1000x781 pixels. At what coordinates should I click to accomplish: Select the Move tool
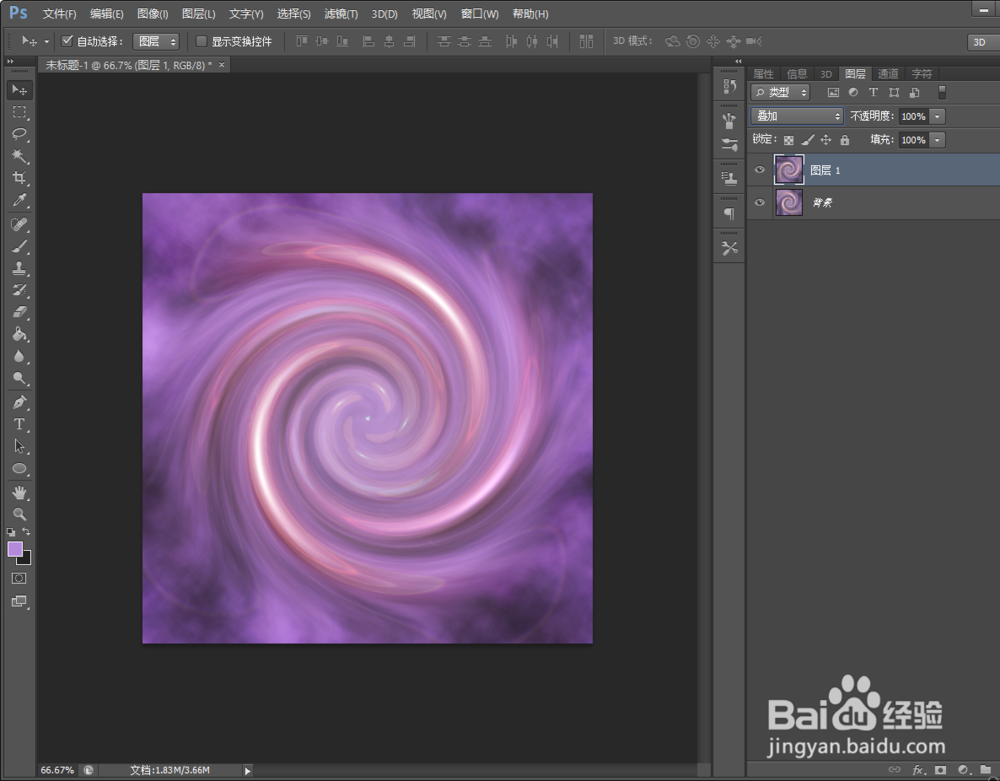tap(20, 90)
